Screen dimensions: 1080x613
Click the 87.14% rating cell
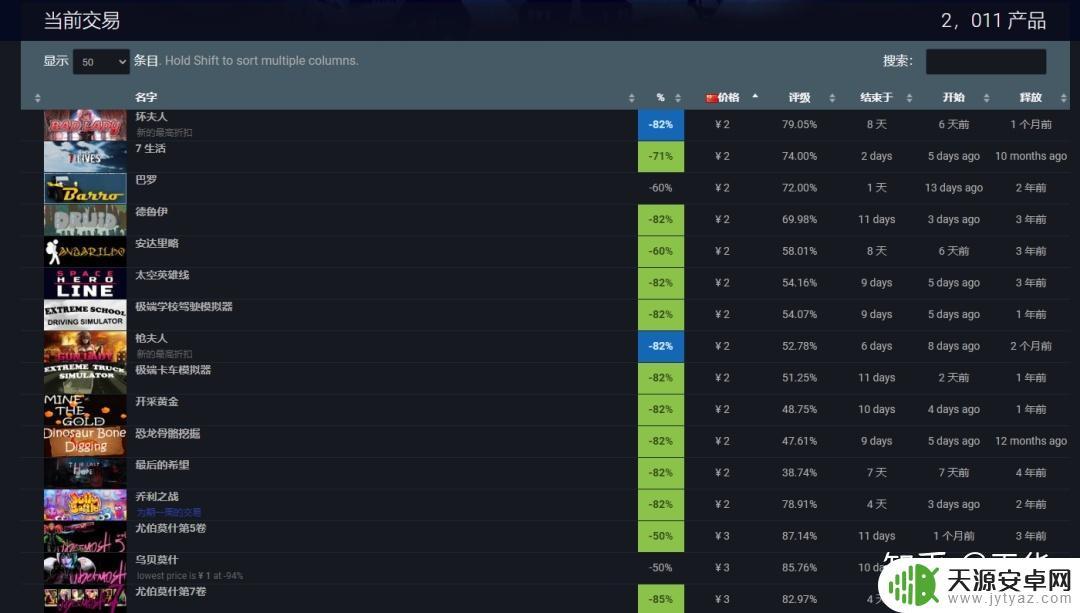point(799,537)
